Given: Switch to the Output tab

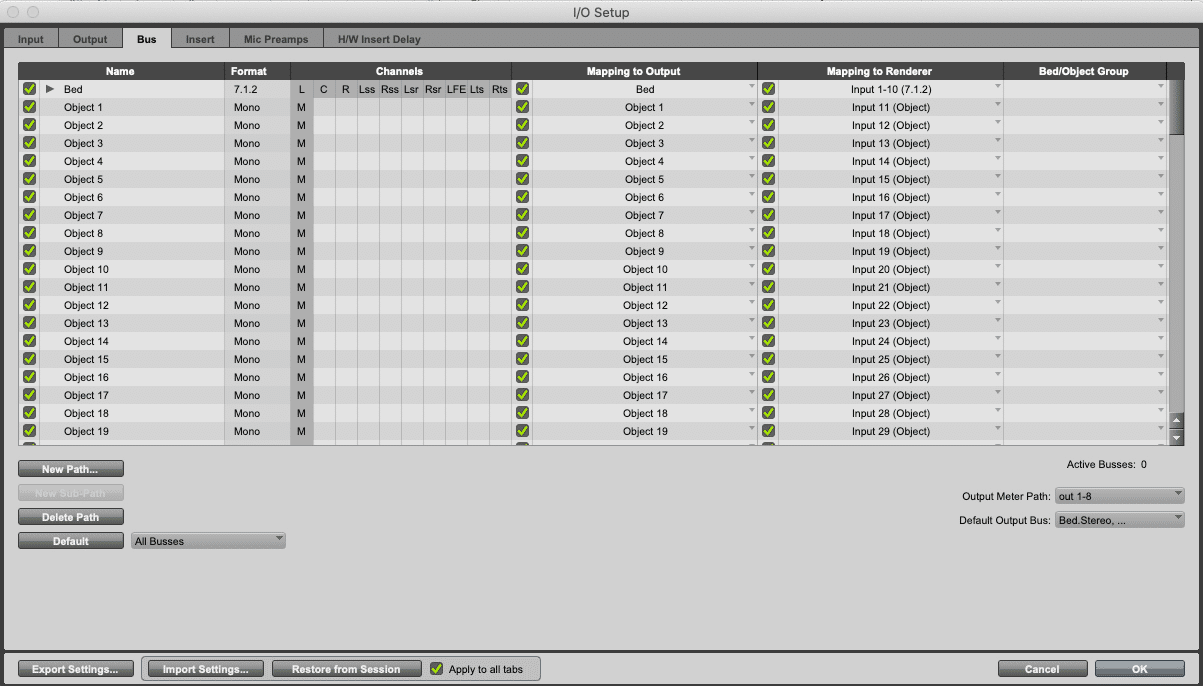Looking at the screenshot, I should [90, 38].
